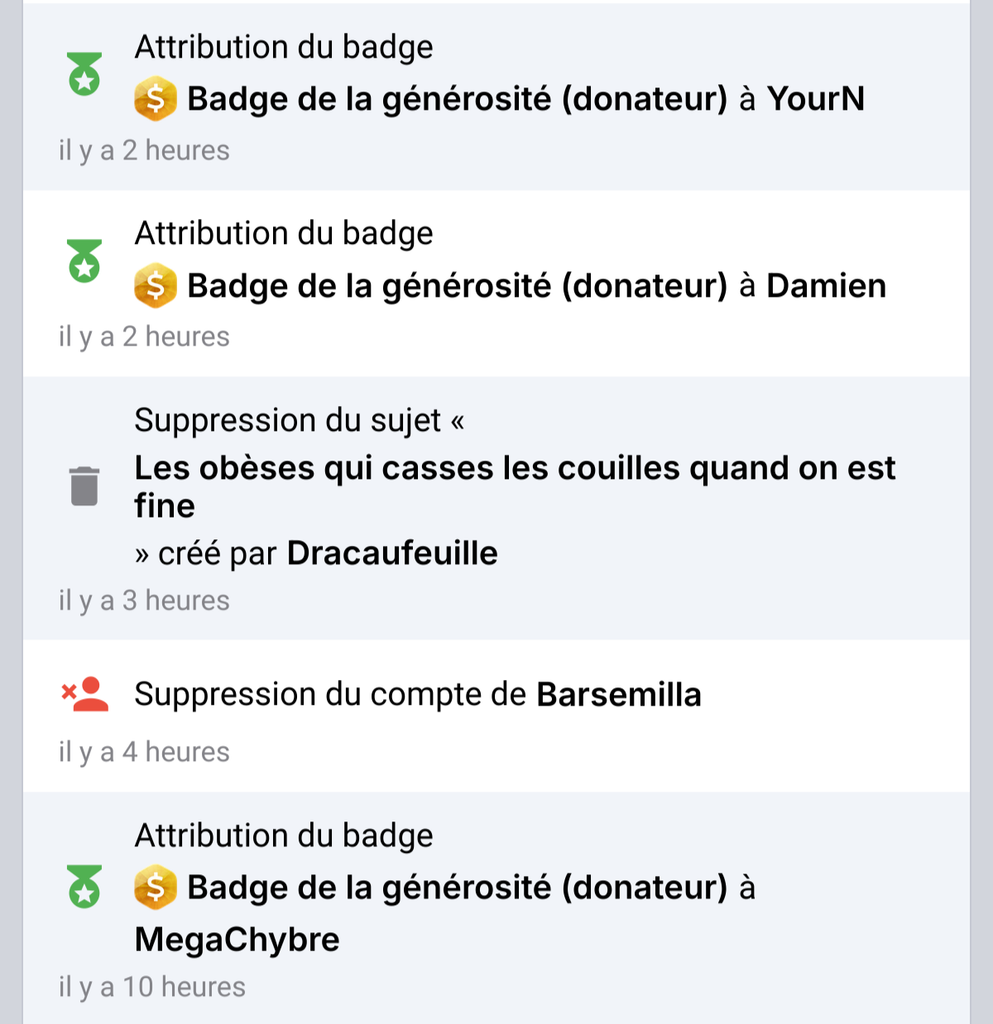The width and height of the screenshot is (993, 1024).
Task: Click "Badge de la générosité" awarded to Damien
Action: point(457,286)
